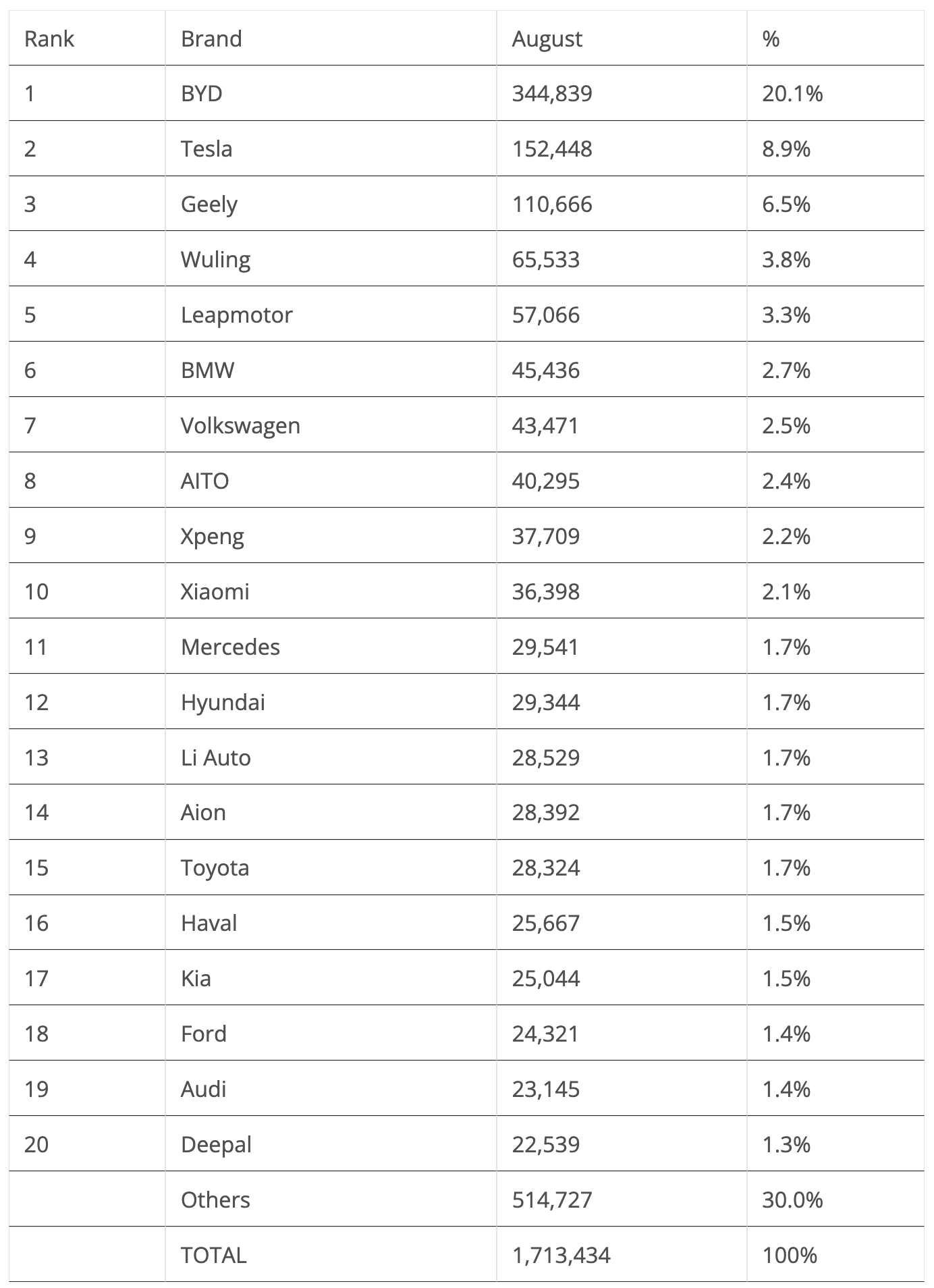Click AITO's 2.4% share cell
The image size is (934, 1288).
pyautogui.click(x=786, y=481)
